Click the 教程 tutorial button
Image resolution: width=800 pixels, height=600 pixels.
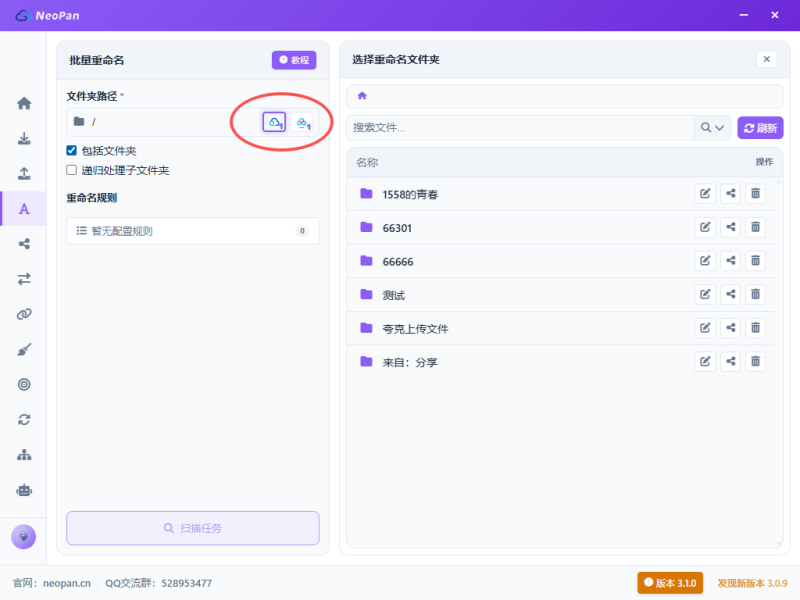tap(294, 60)
